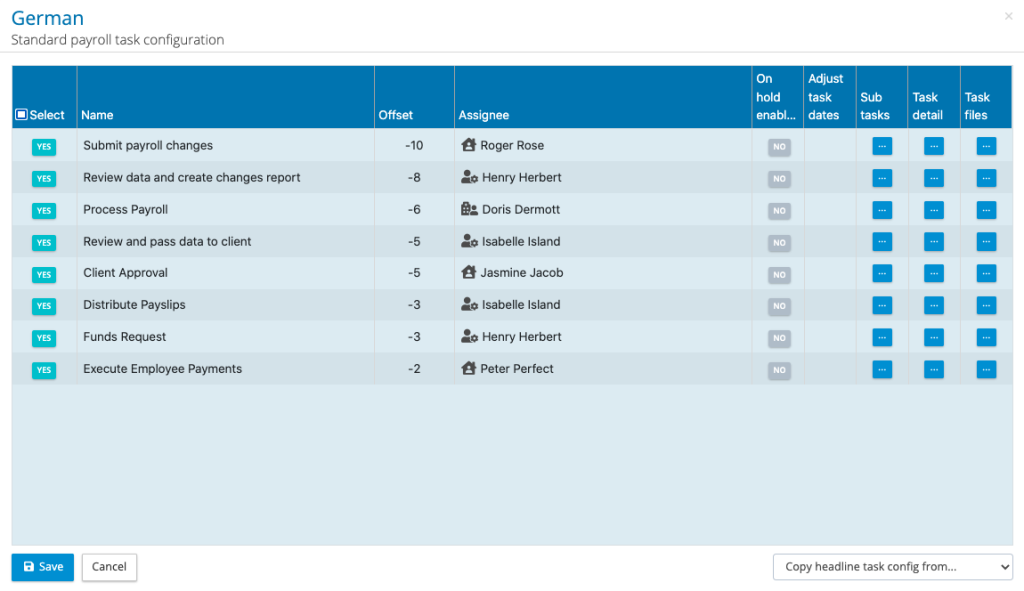
Task: Open Task detail for Review and pass data to client
Action: 933,242
